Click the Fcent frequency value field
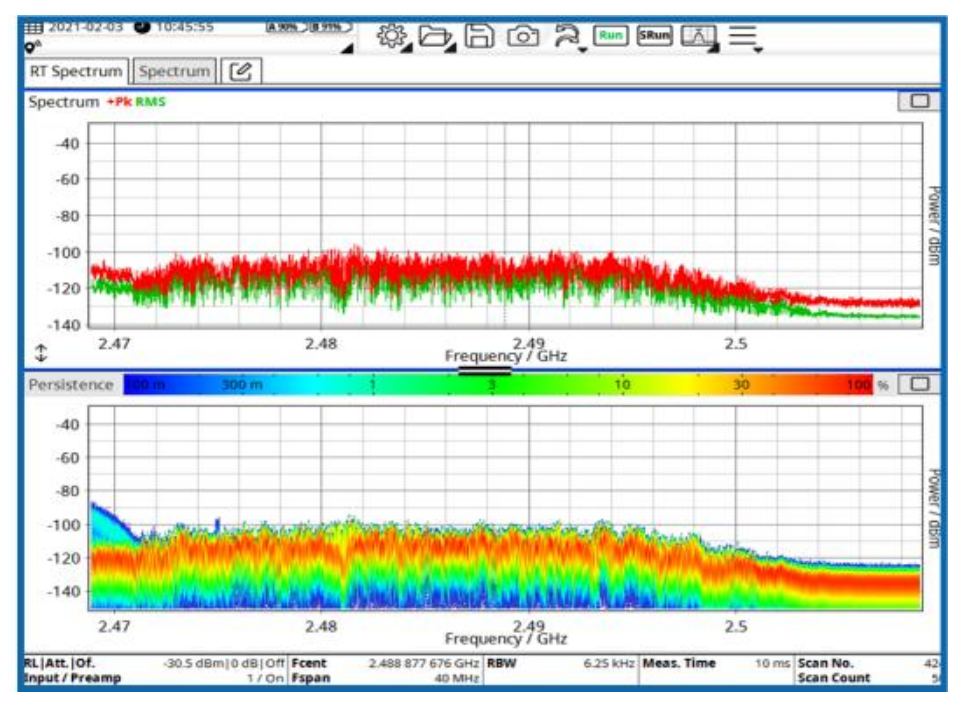 point(424,663)
